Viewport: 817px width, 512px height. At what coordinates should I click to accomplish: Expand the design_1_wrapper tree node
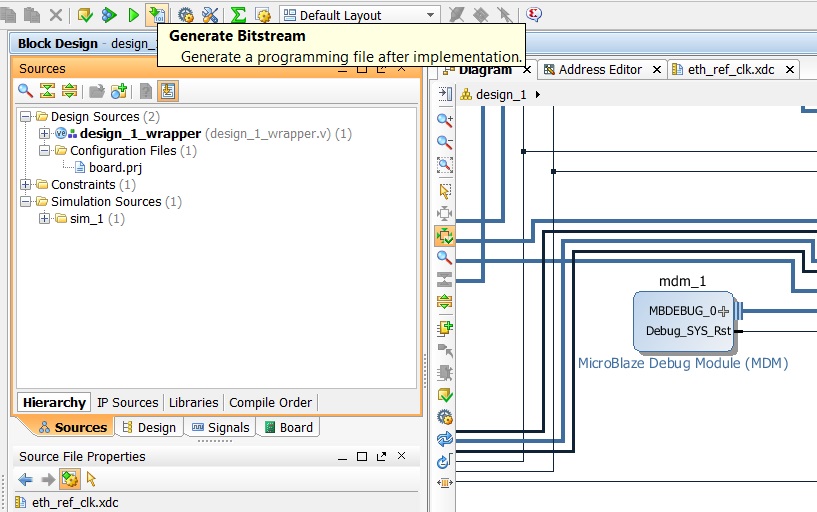(44, 133)
